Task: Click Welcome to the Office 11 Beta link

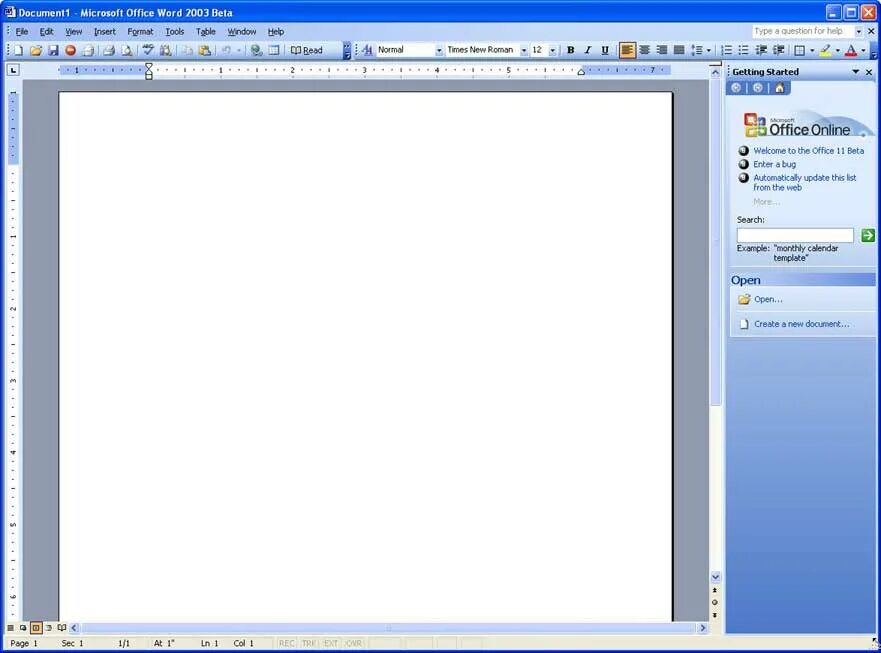Action: [809, 151]
